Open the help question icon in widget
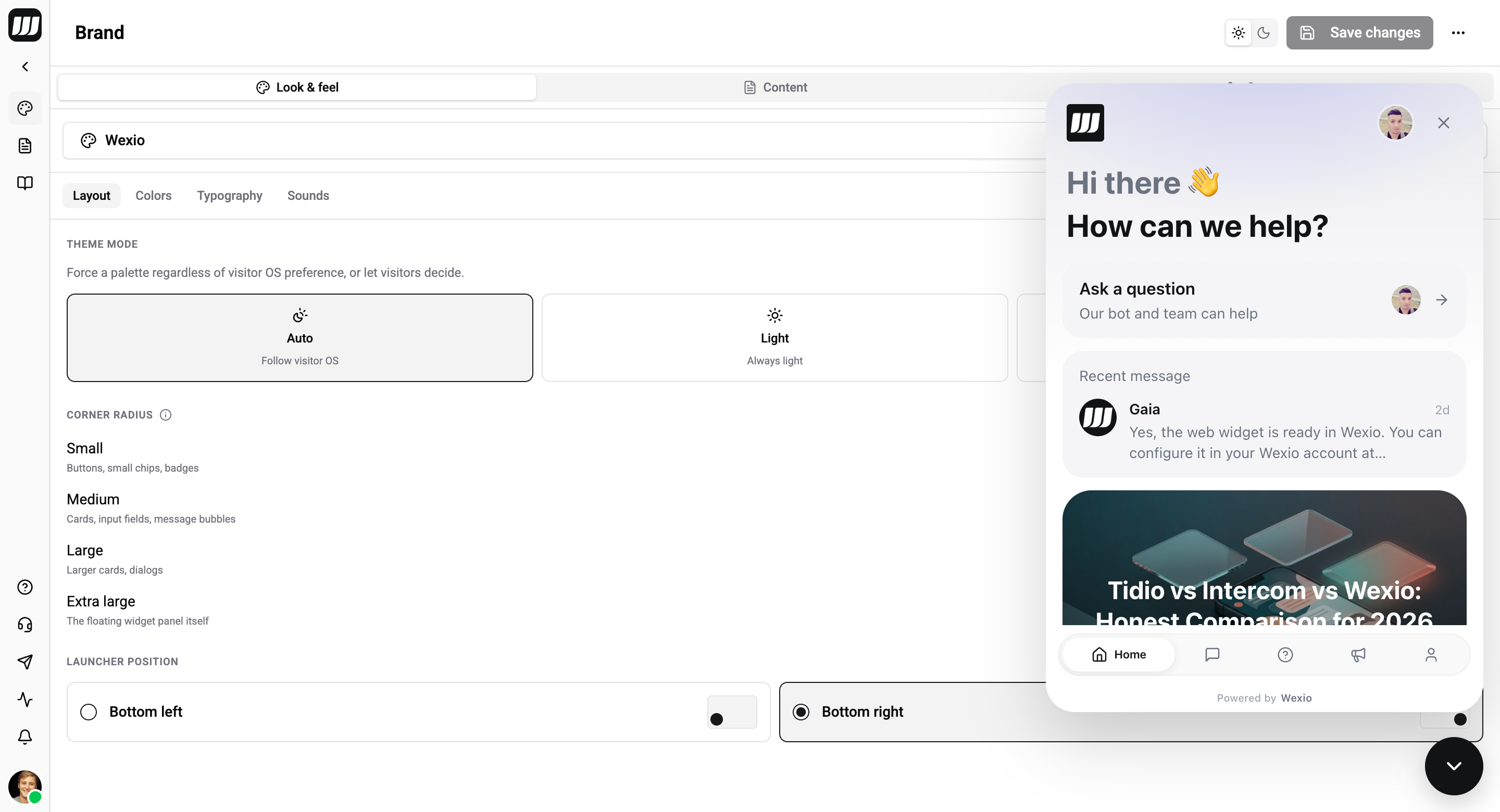Screen dimensions: 1500x812 point(1285,655)
